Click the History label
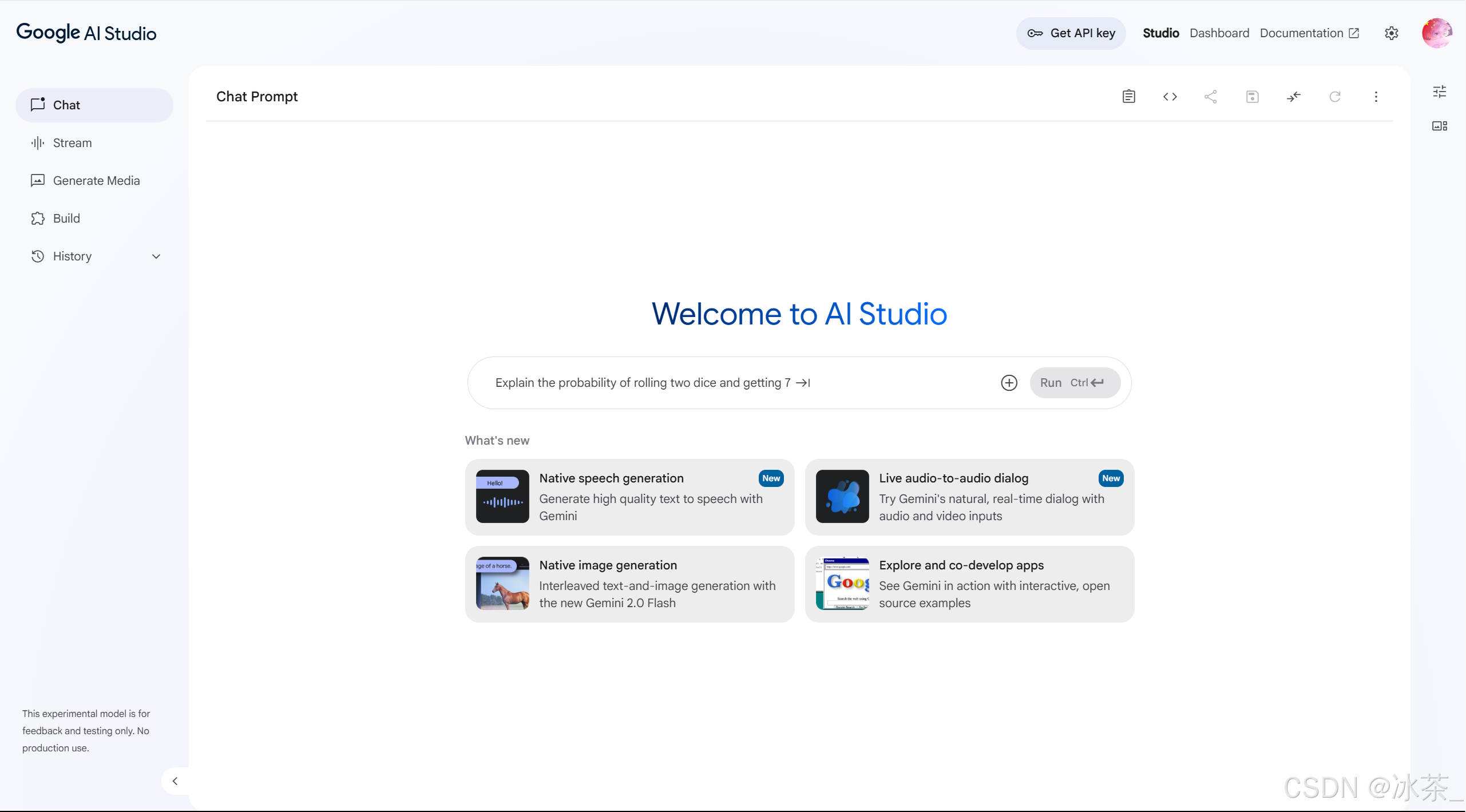The image size is (1466, 812). [x=72, y=256]
